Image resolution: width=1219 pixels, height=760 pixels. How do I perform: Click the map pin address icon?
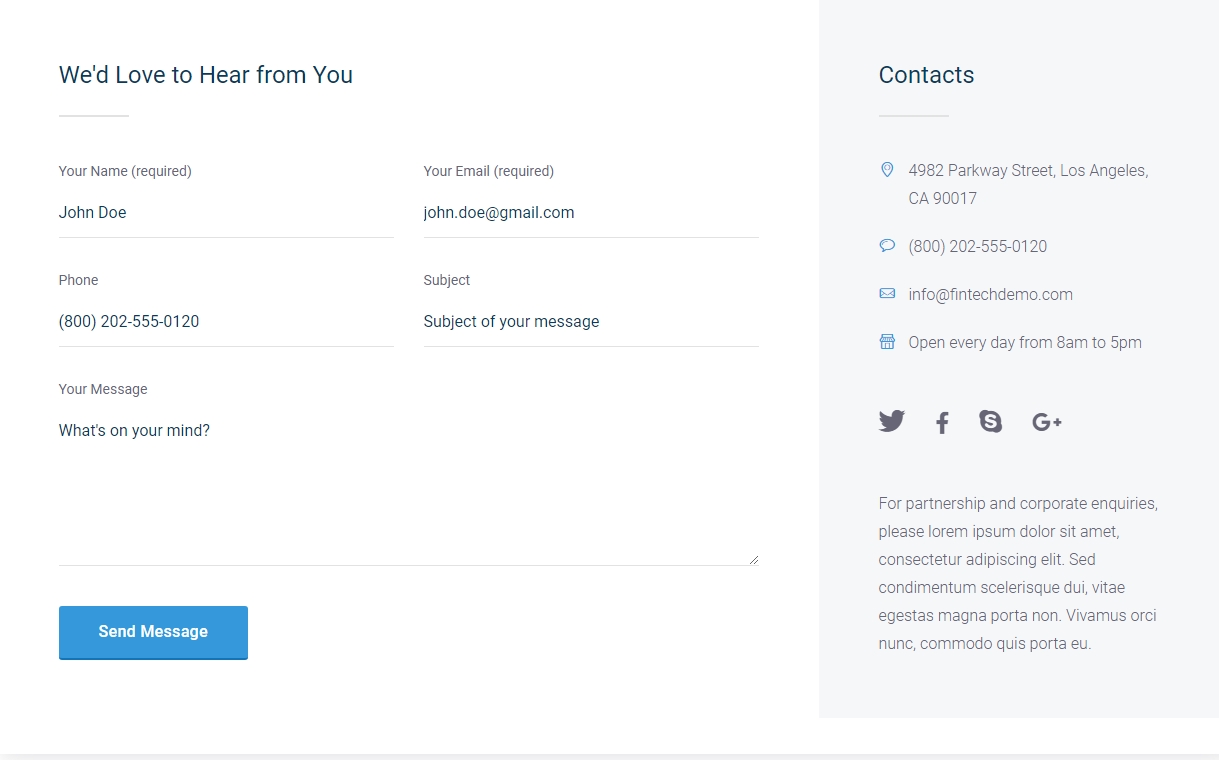[x=887, y=170]
